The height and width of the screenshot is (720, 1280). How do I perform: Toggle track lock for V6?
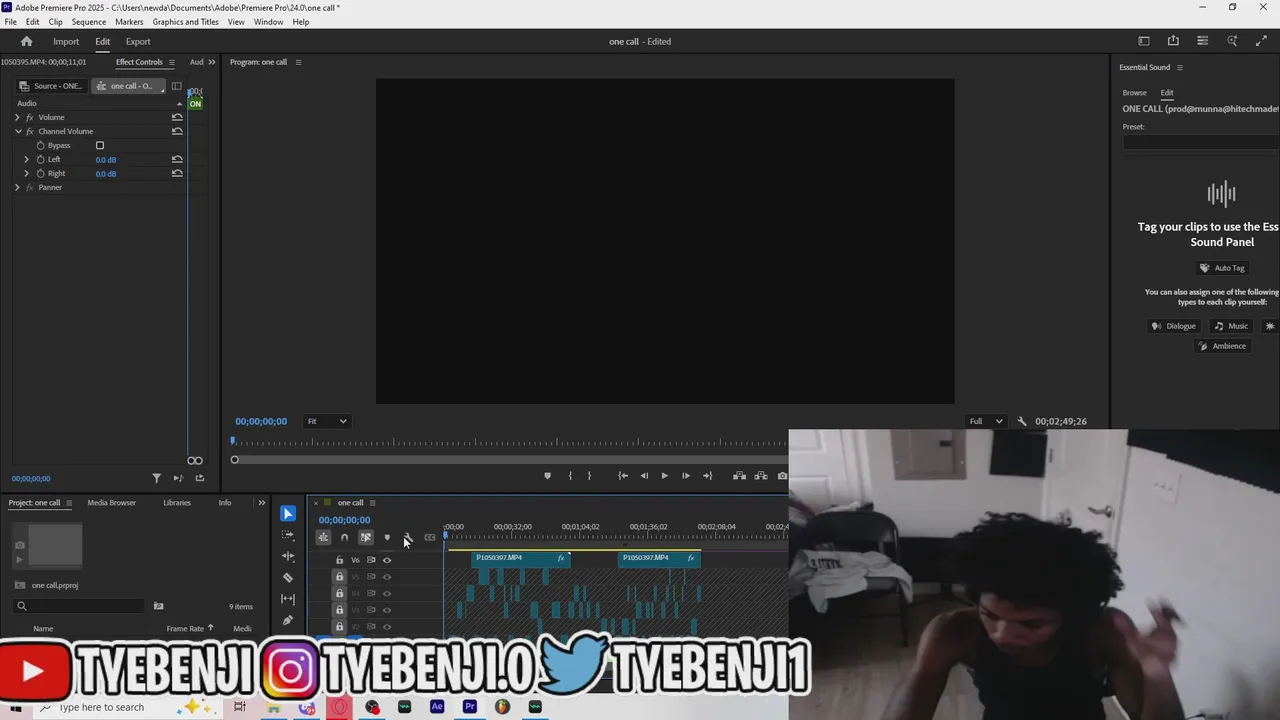click(339, 560)
